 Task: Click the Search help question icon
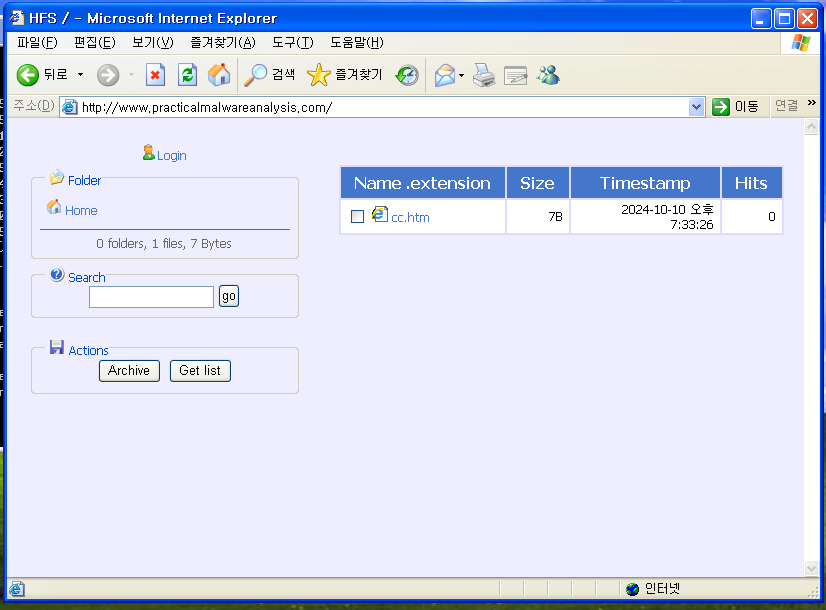pos(57,274)
